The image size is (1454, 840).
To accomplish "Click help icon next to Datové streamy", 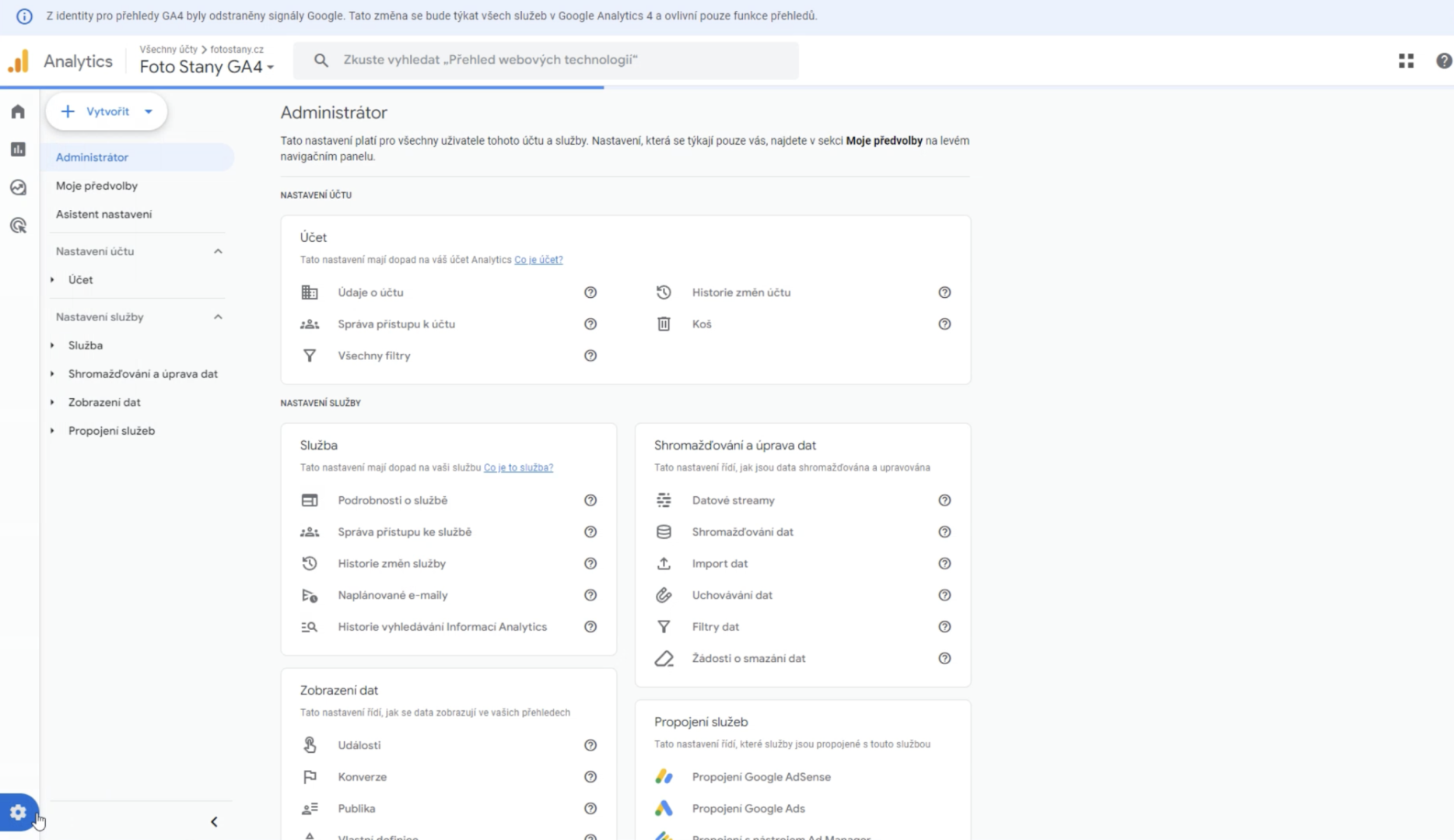I will [944, 500].
